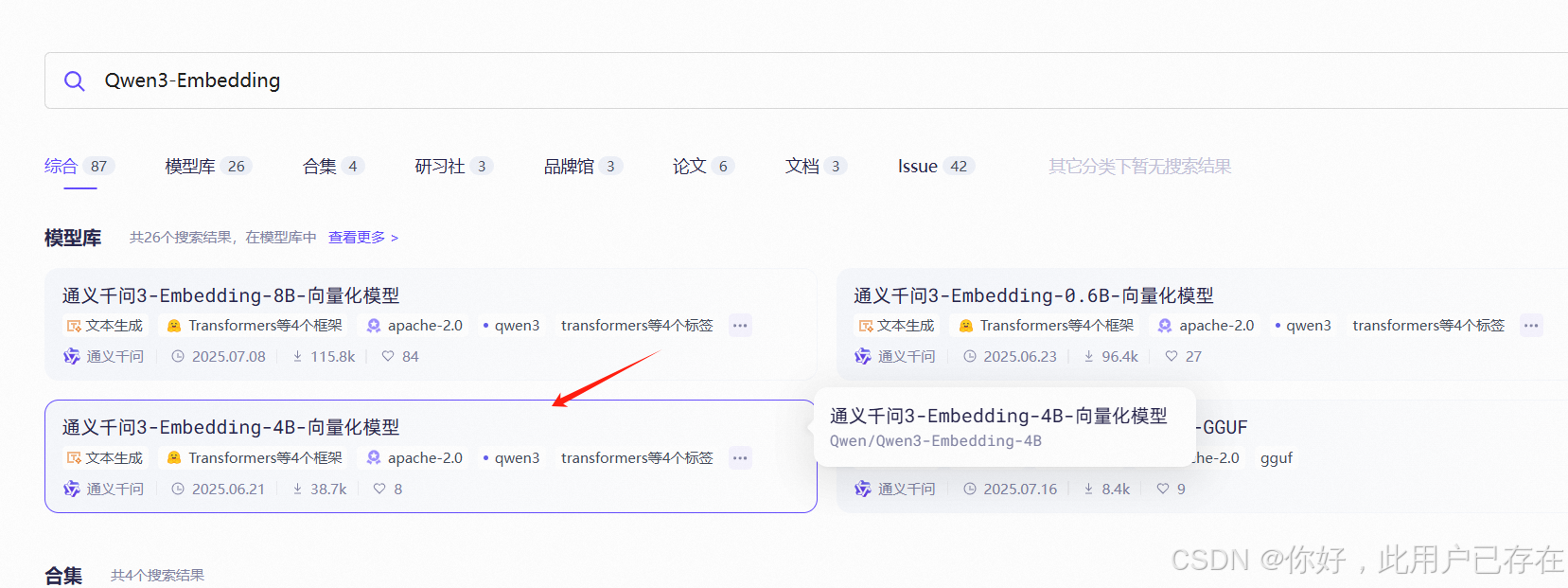Open 通义千问3-Embedding-4B-向量化模型 card title
Viewport: 1568px width, 588px height.
tap(231, 427)
